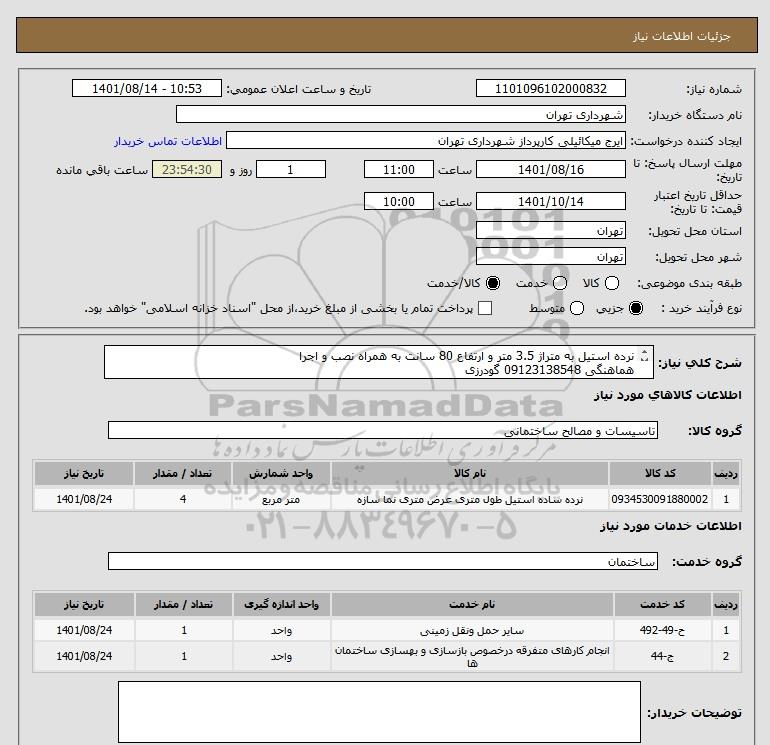Click the service code ح-49-492
The width and height of the screenshot is (770, 745).
[x=662, y=630]
